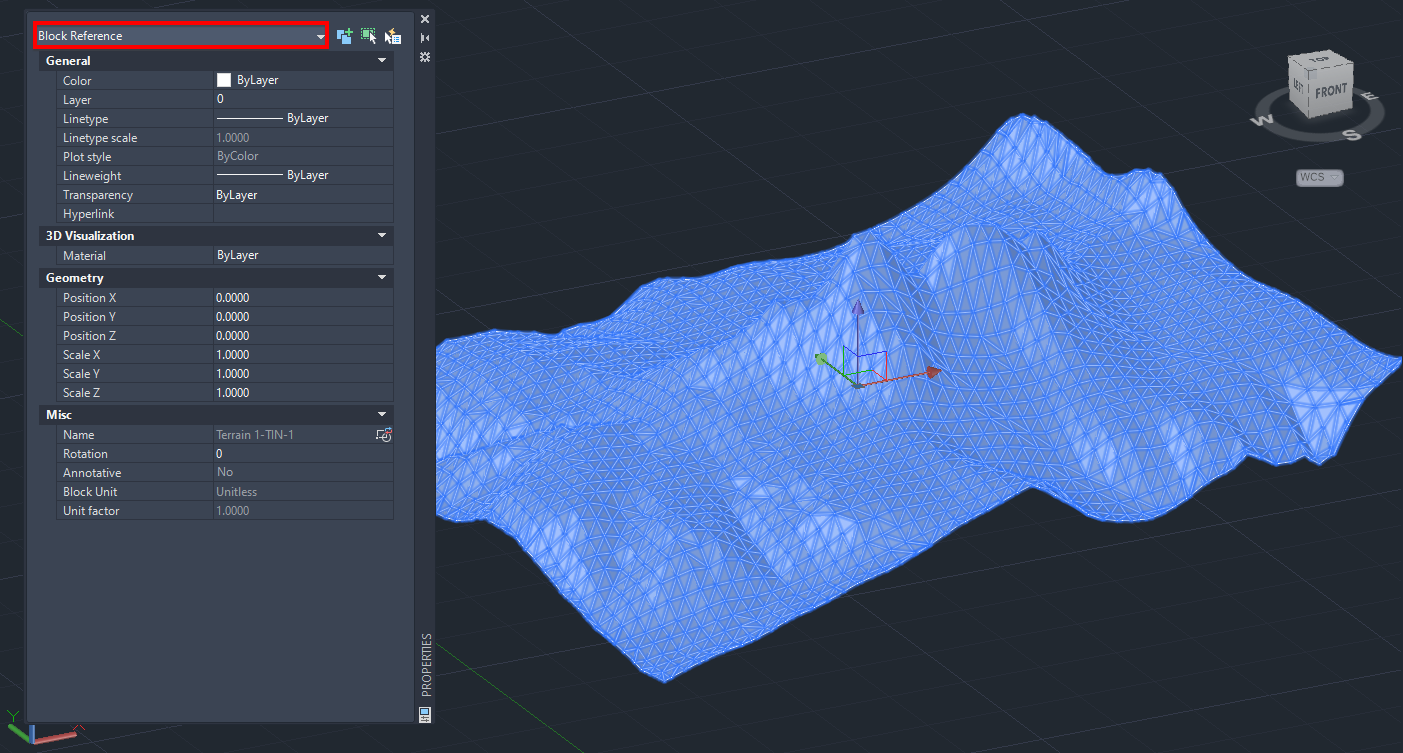Click the Unit factor value 1.0000
Screen dimensions: 1403x753
pyautogui.click(x=233, y=511)
